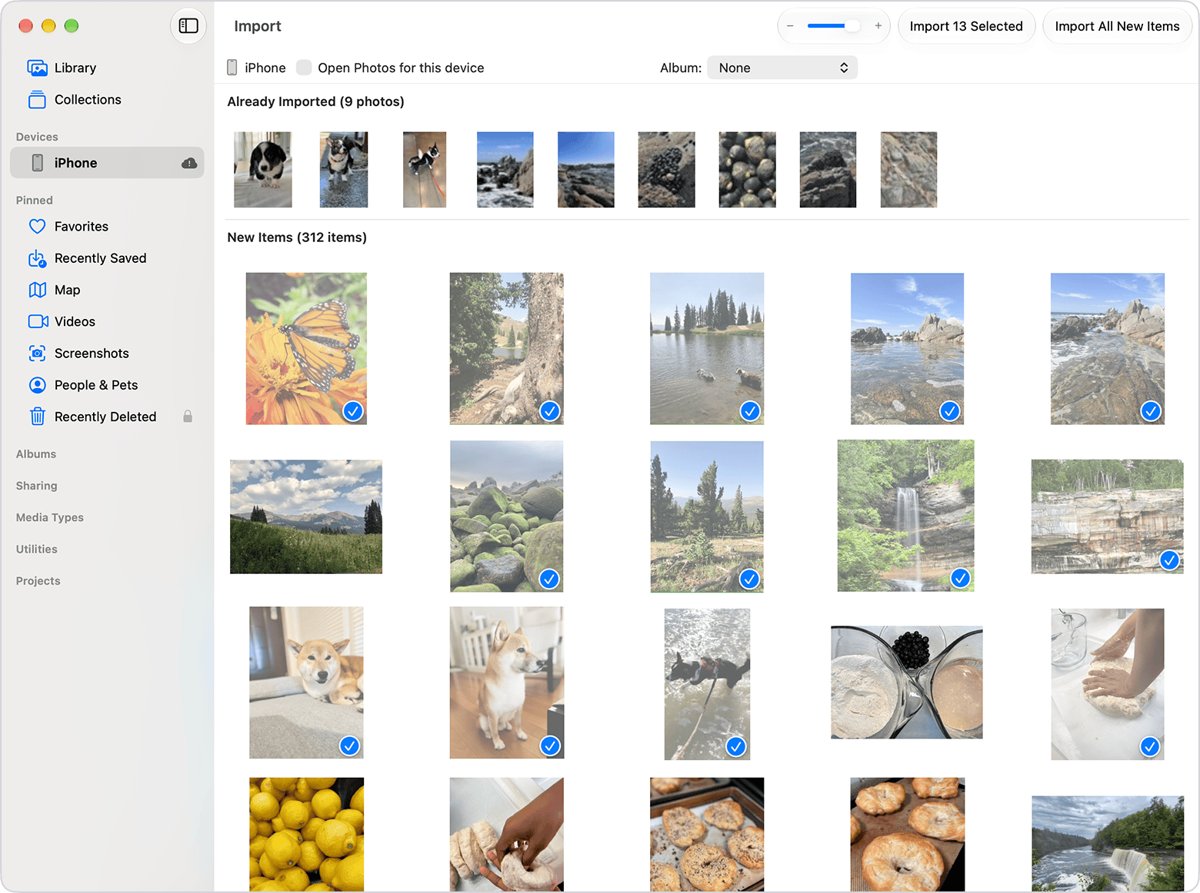Open People & Pets in the sidebar
Screen dimensions: 1200x893
(107, 385)
